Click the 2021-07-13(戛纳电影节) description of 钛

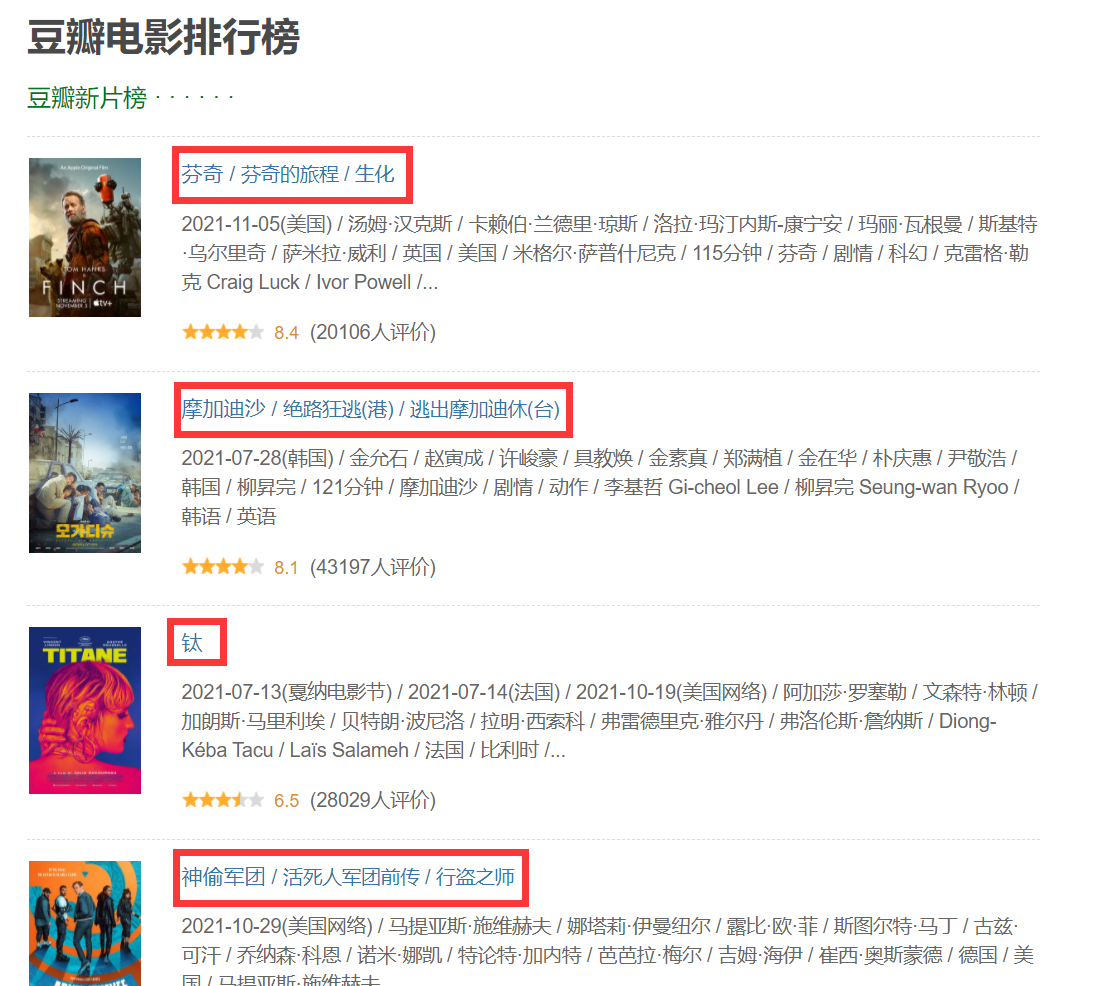[609, 721]
